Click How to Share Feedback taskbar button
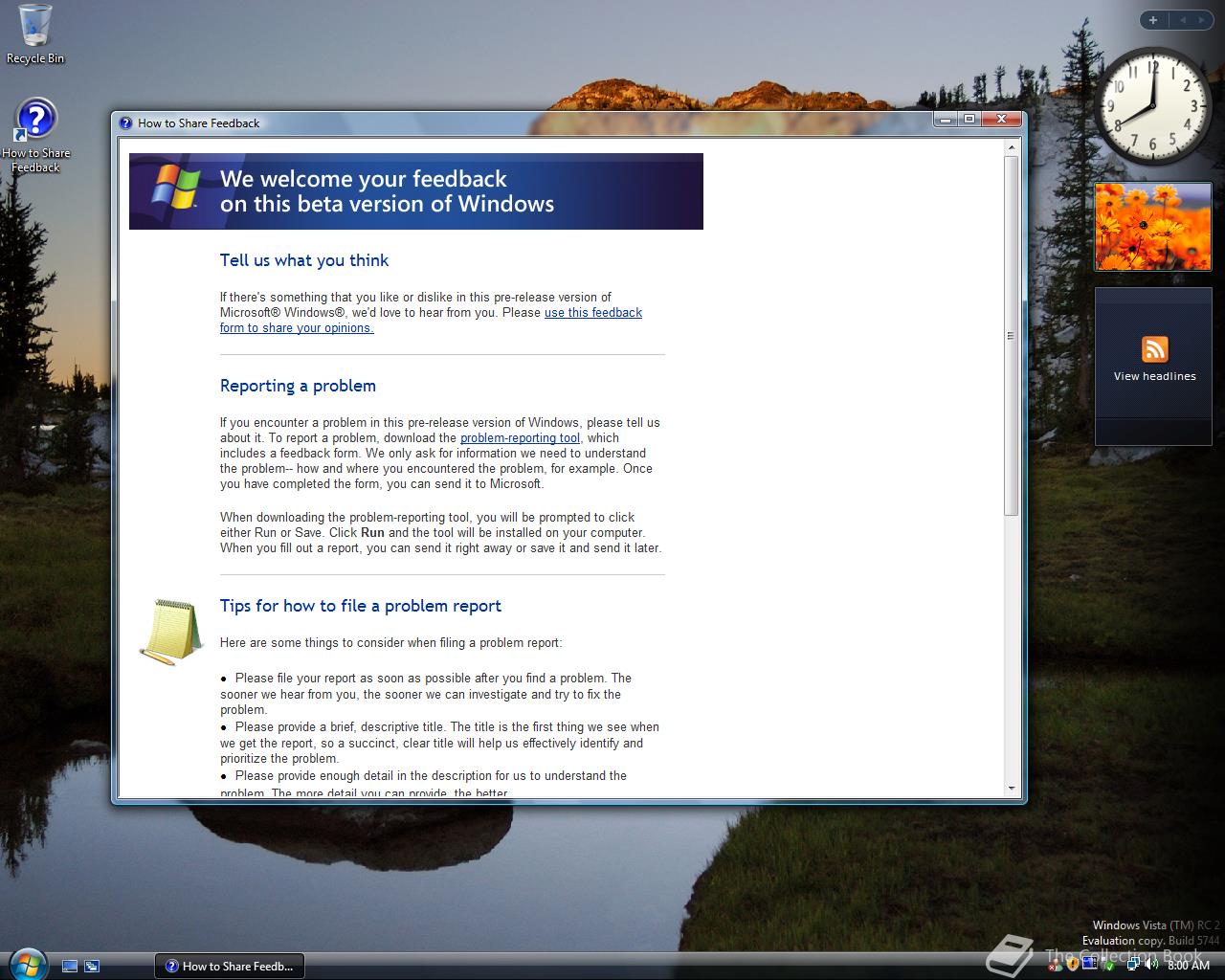This screenshot has height=980, width=1225. point(230,966)
